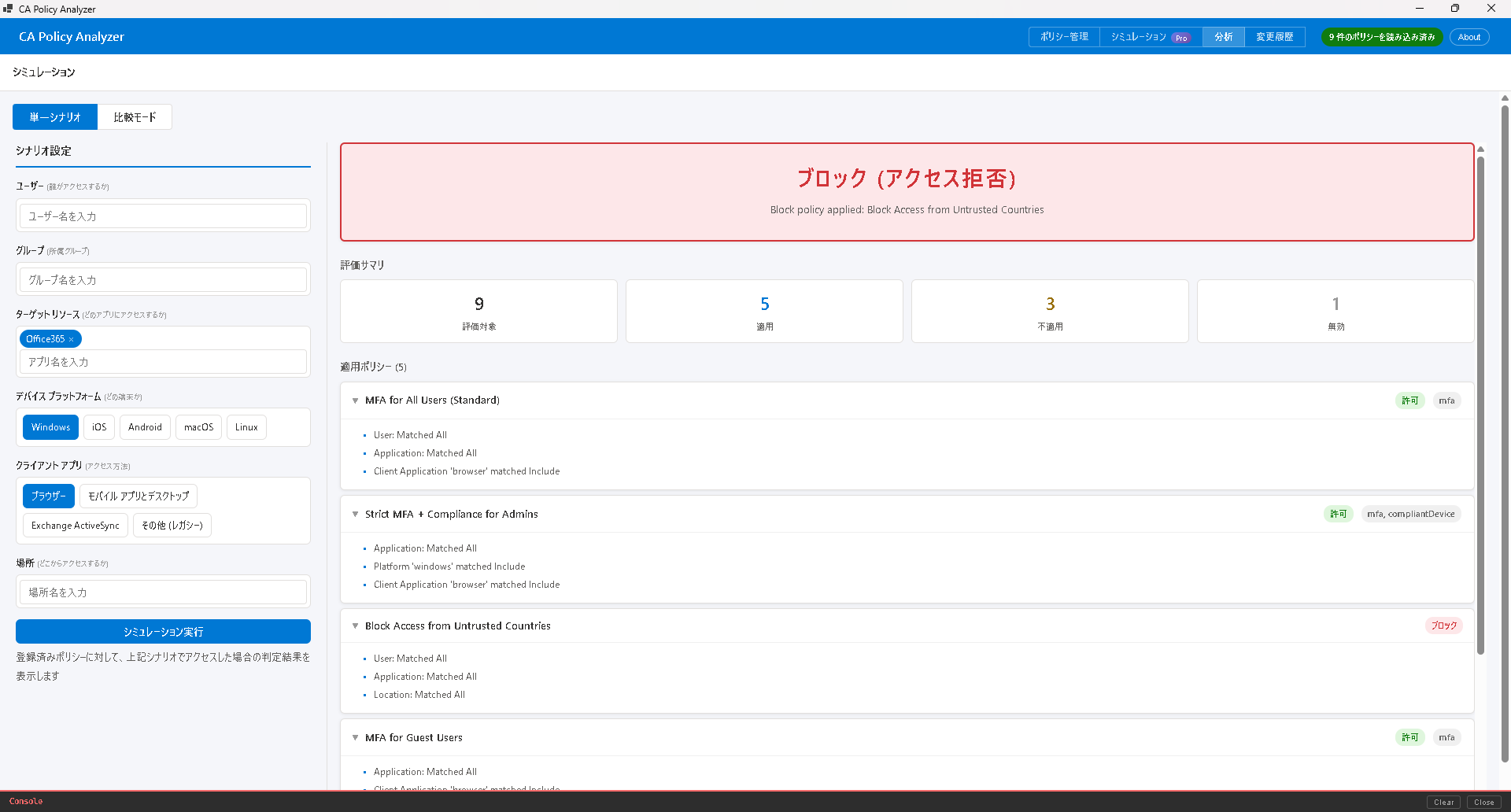Open the ポリシー管理 tab
This screenshot has width=1511, height=812.
(1064, 37)
